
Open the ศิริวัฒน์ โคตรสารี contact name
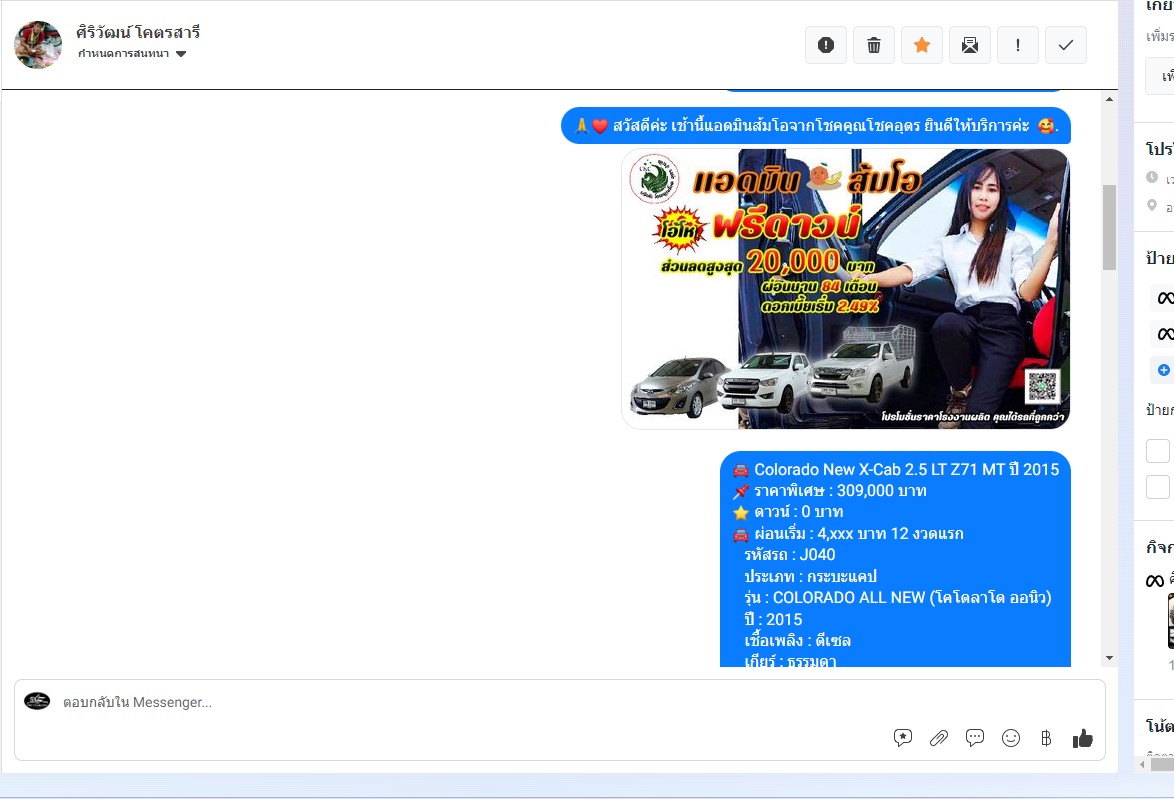[x=138, y=32]
